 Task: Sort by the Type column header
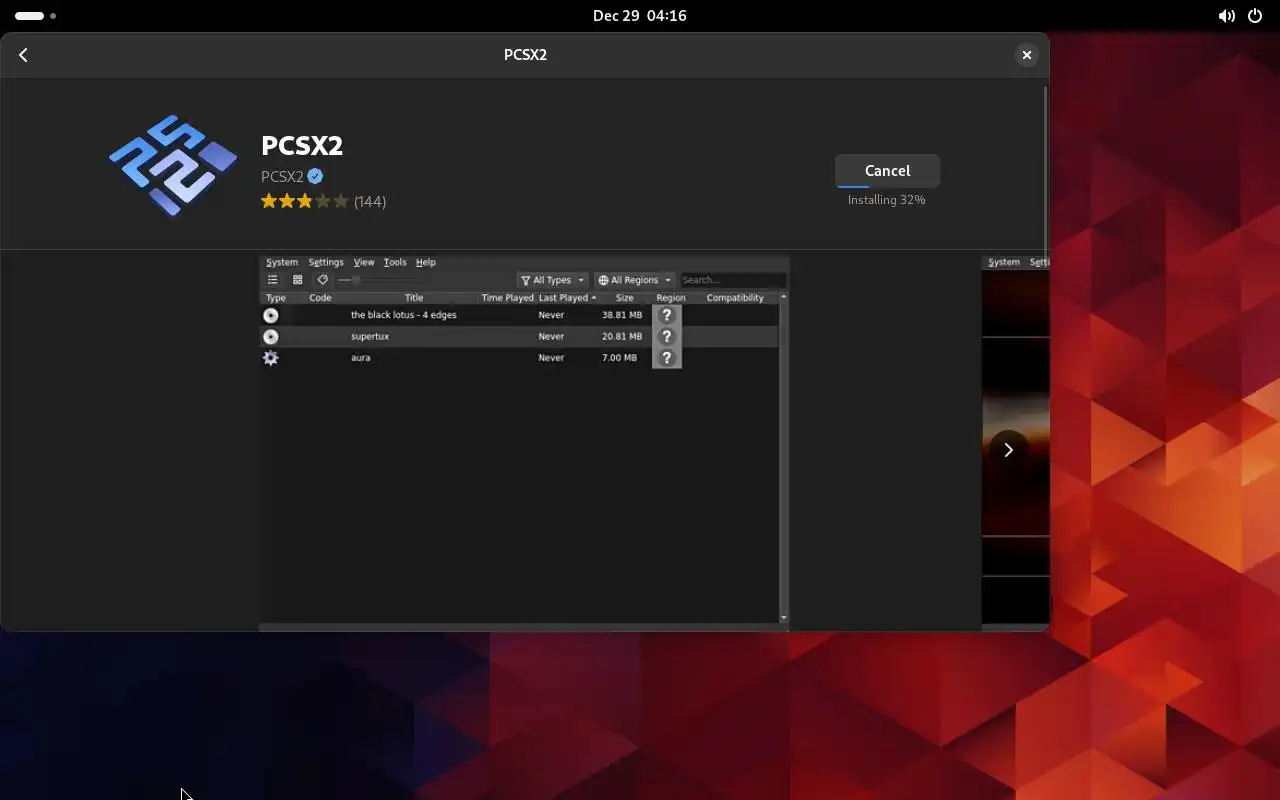[276, 298]
